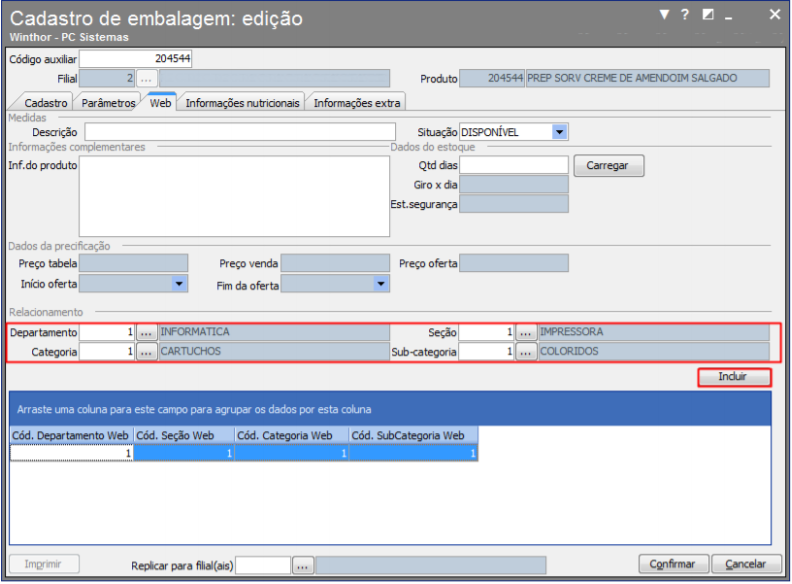The width and height of the screenshot is (792, 584).
Task: Expand the Fim da oferta date dropdown
Action: tap(381, 284)
